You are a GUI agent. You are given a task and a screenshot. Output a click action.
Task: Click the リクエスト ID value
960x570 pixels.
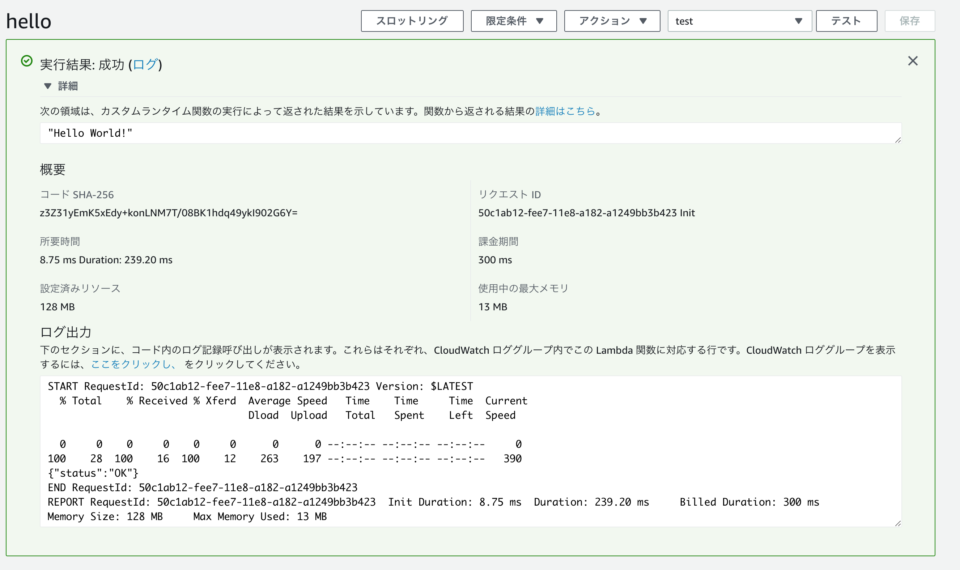[x=586, y=213]
